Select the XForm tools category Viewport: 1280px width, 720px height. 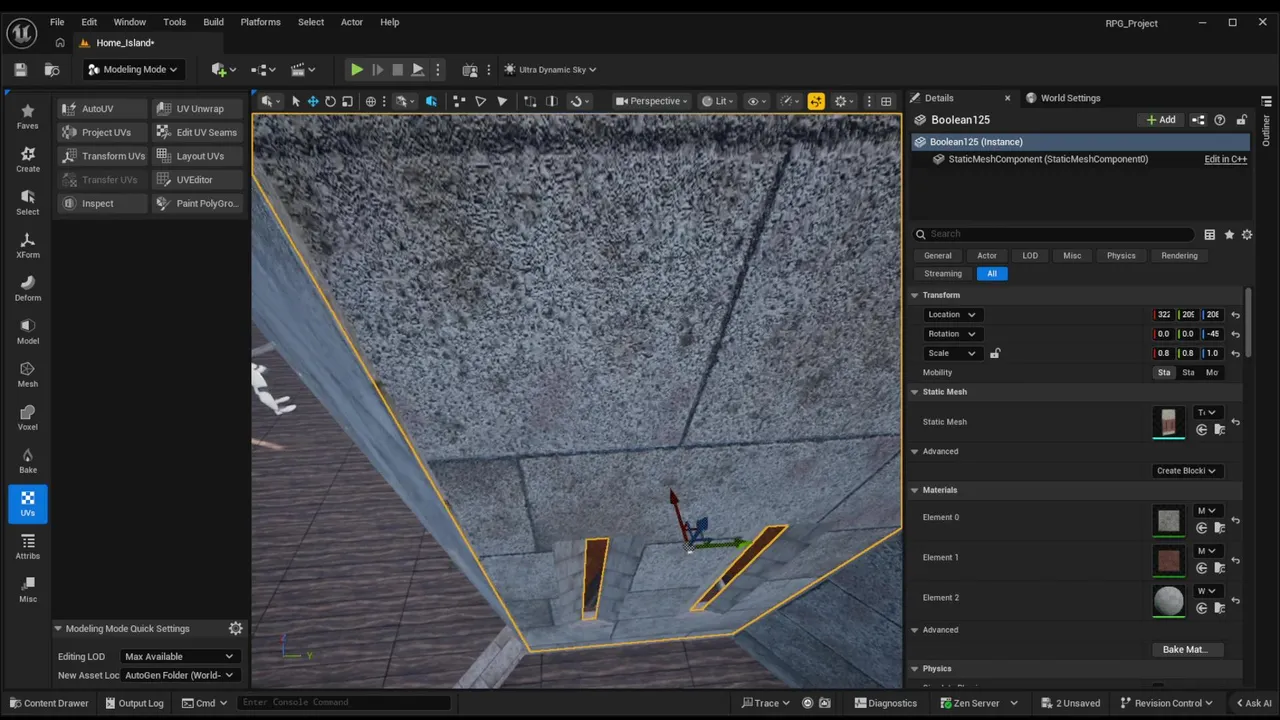tap(28, 245)
